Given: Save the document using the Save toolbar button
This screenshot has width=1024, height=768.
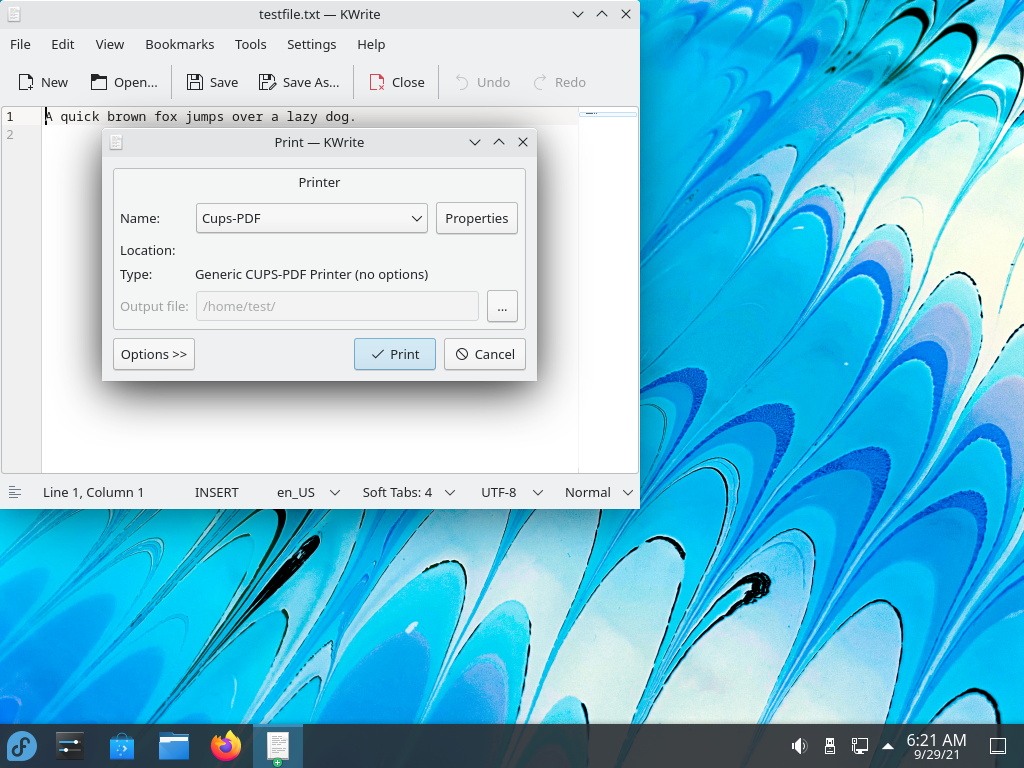Looking at the screenshot, I should [212, 82].
